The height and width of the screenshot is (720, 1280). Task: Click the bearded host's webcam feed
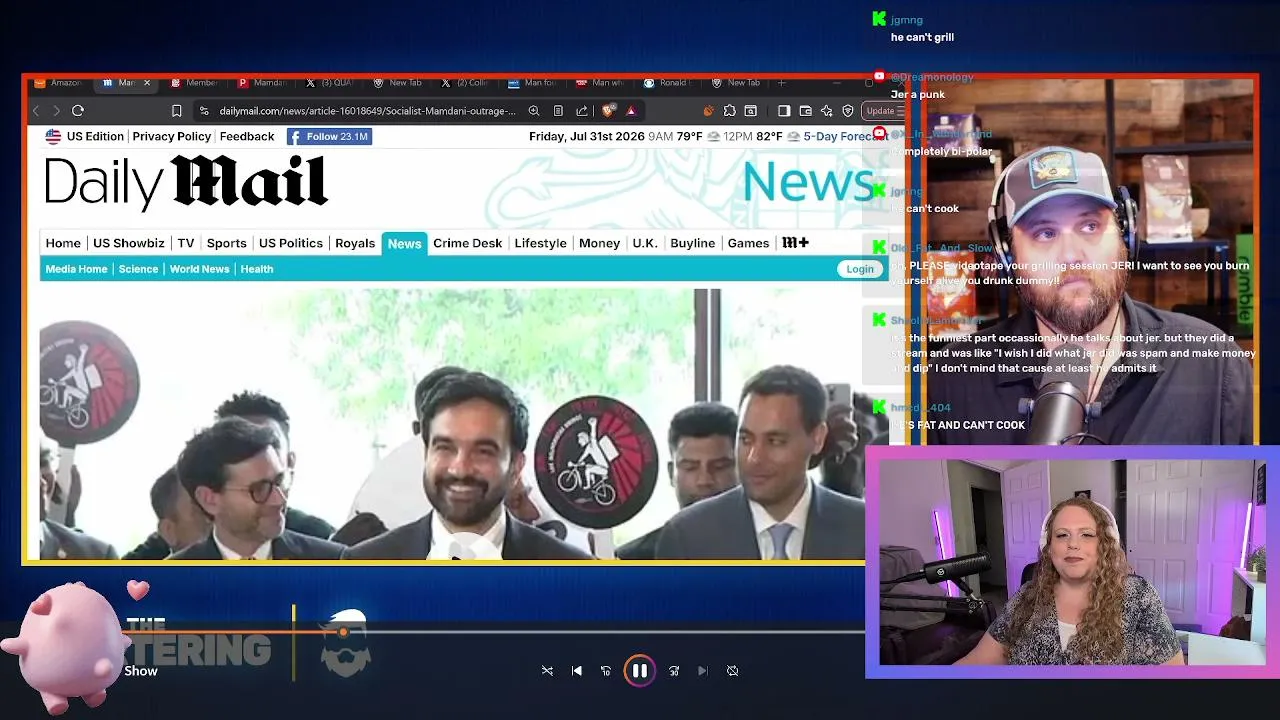(x=1088, y=260)
